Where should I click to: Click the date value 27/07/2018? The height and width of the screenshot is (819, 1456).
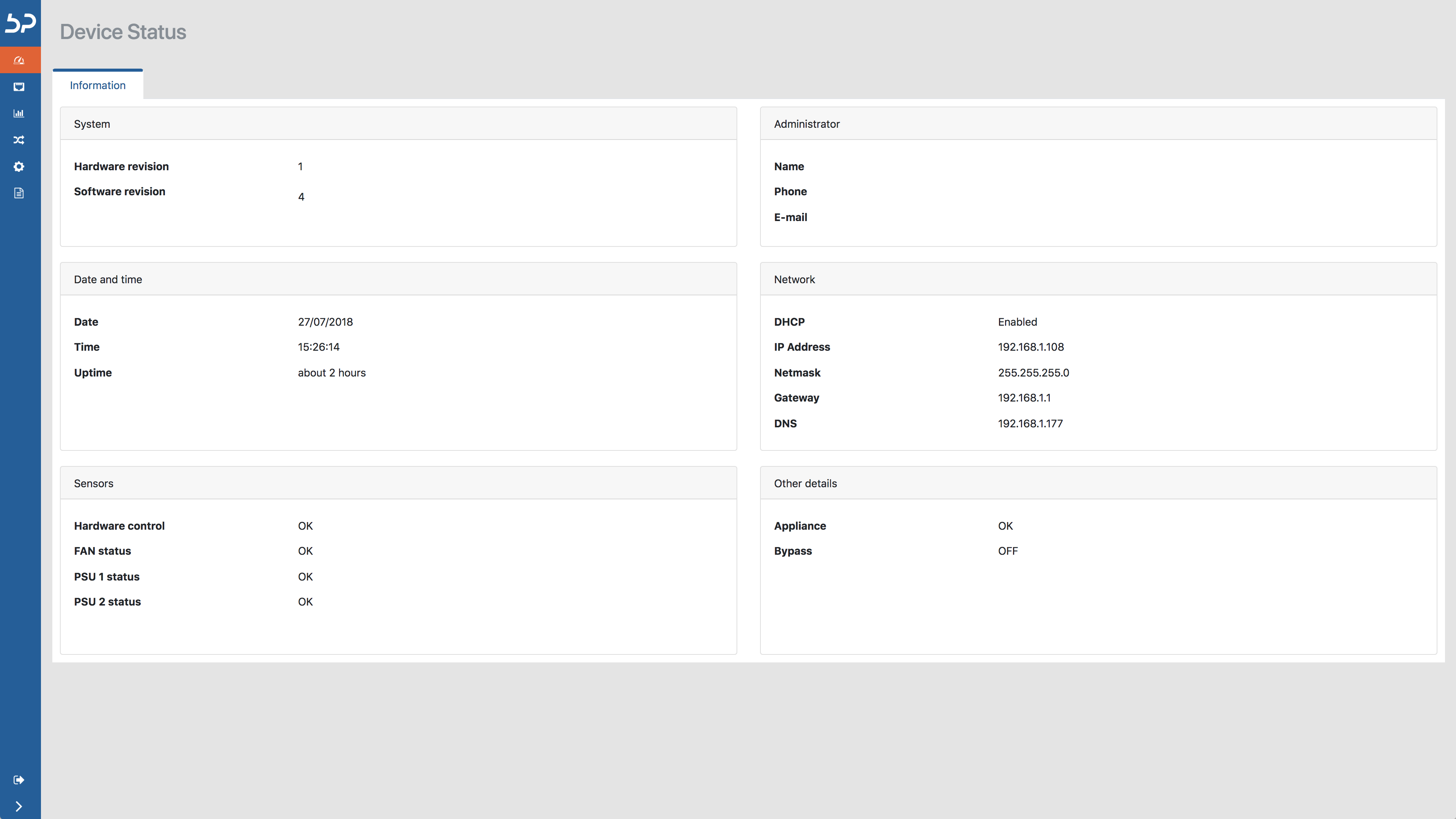coord(325,322)
